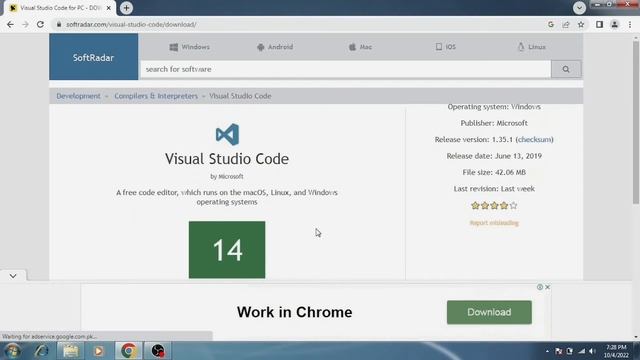This screenshot has height=360, width=640.
Task: Click the volume speaker tray icon
Action: coord(593,351)
